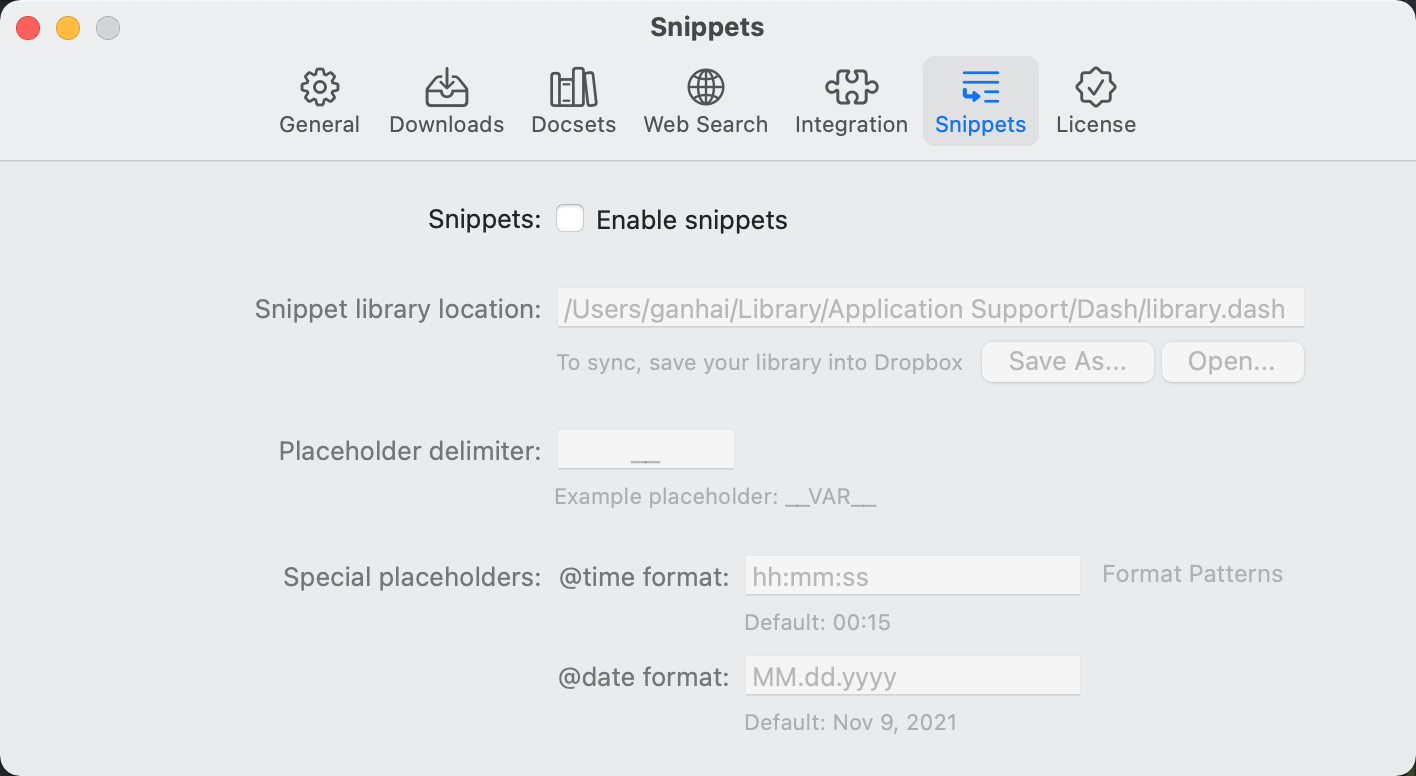Image resolution: width=1416 pixels, height=776 pixels.
Task: Open the Integration settings pane
Action: point(851,100)
